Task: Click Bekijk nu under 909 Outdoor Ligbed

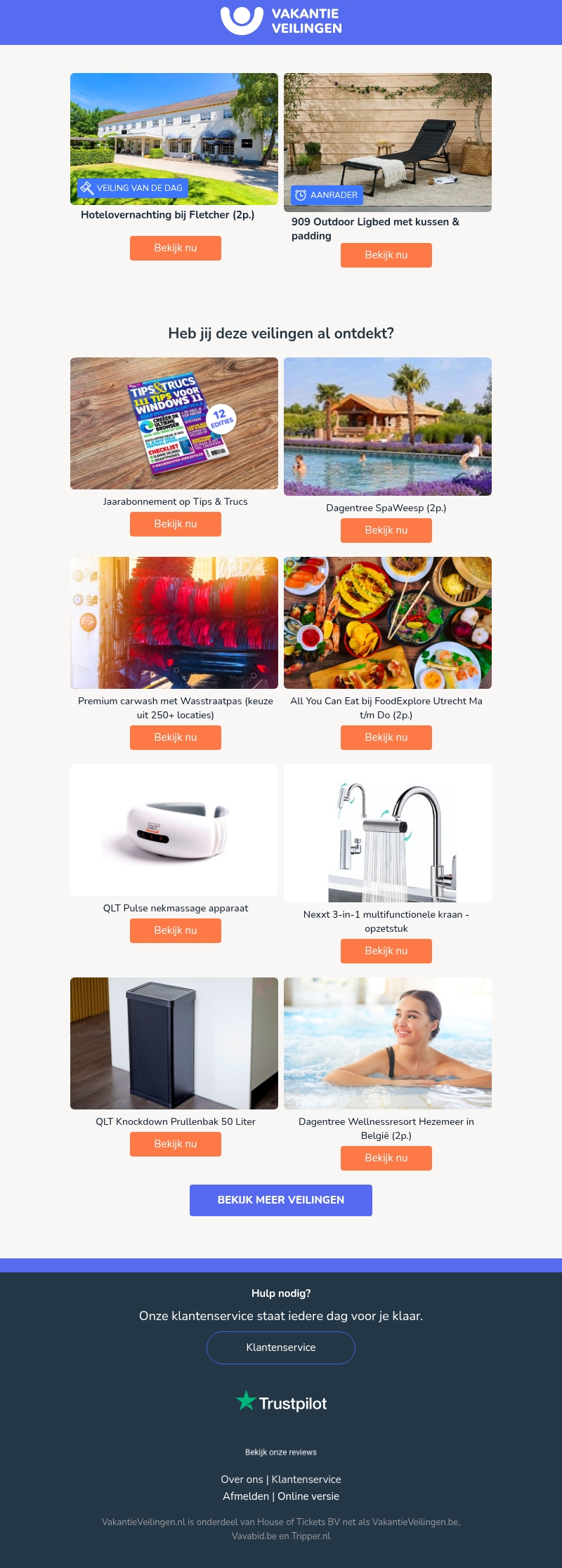Action: (386, 255)
